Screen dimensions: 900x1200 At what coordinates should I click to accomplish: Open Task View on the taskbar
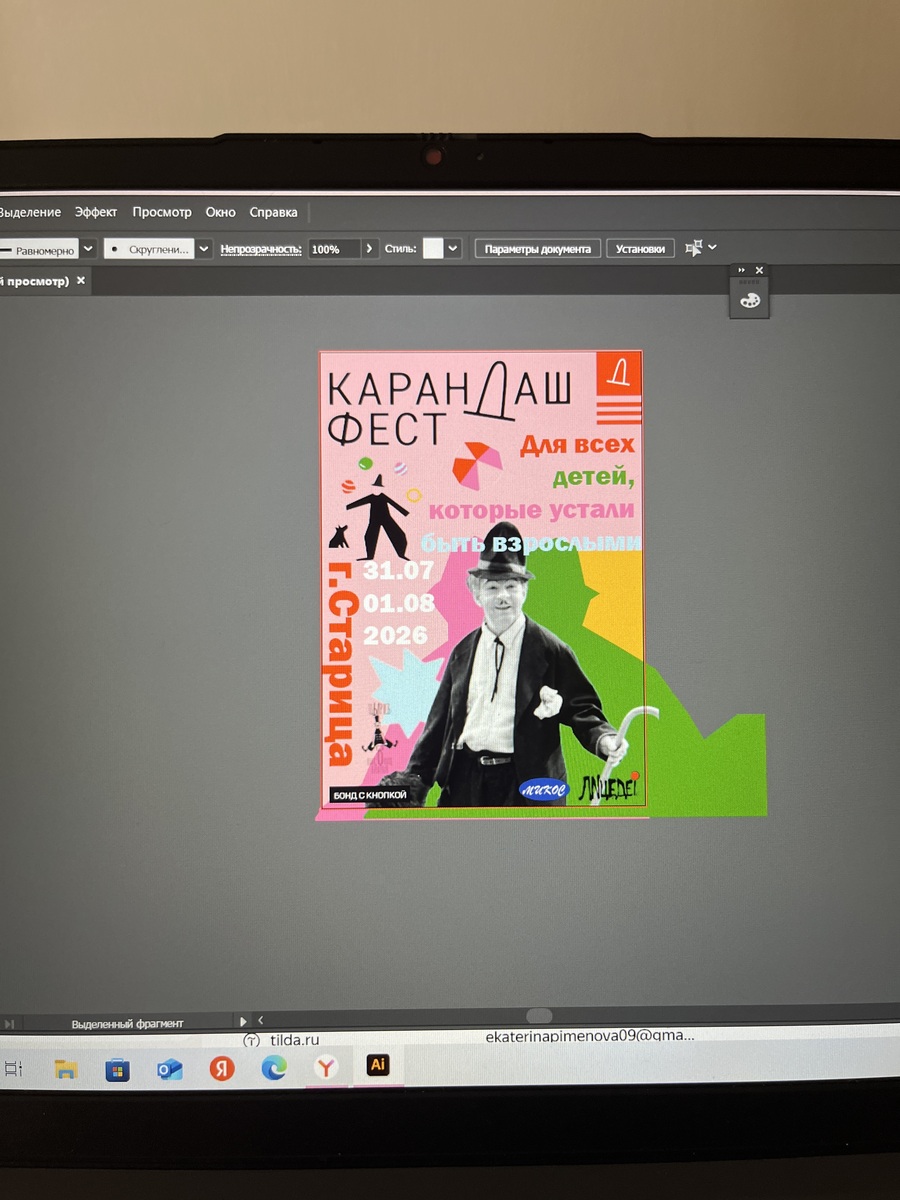pyautogui.click(x=13, y=1069)
